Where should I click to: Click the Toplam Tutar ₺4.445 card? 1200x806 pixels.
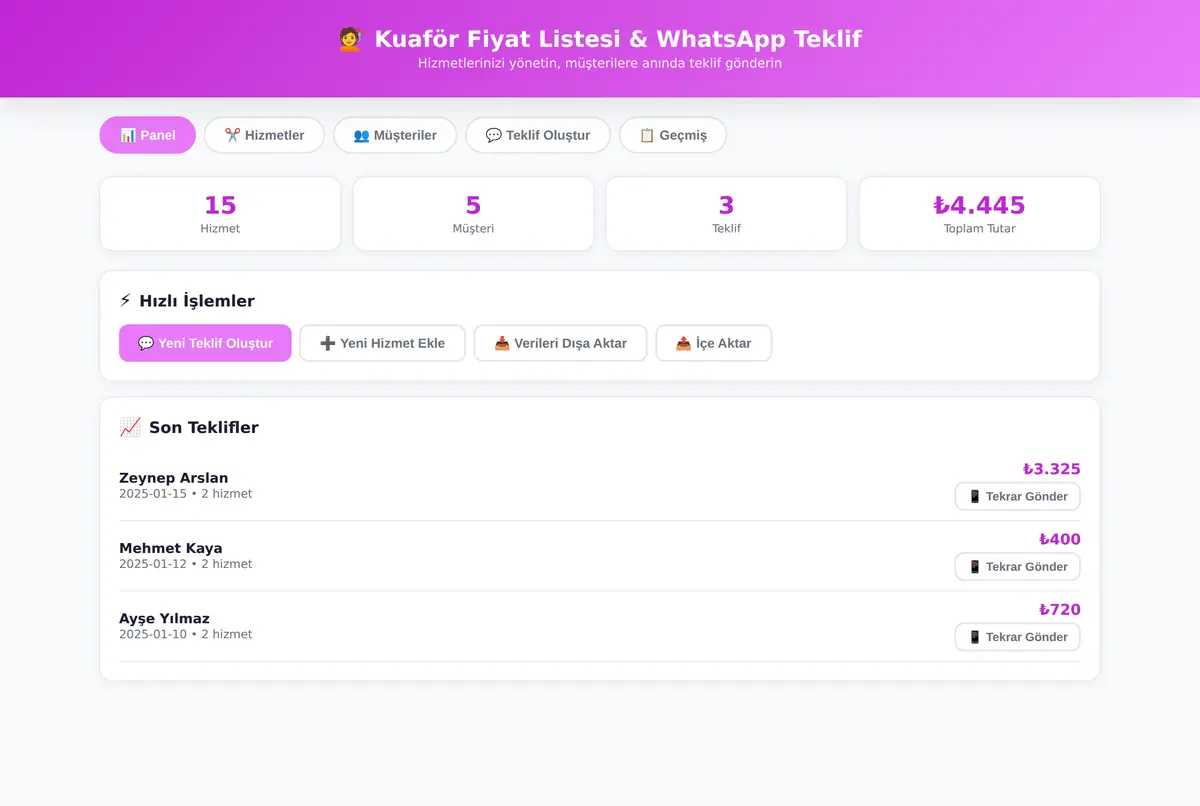pos(980,214)
